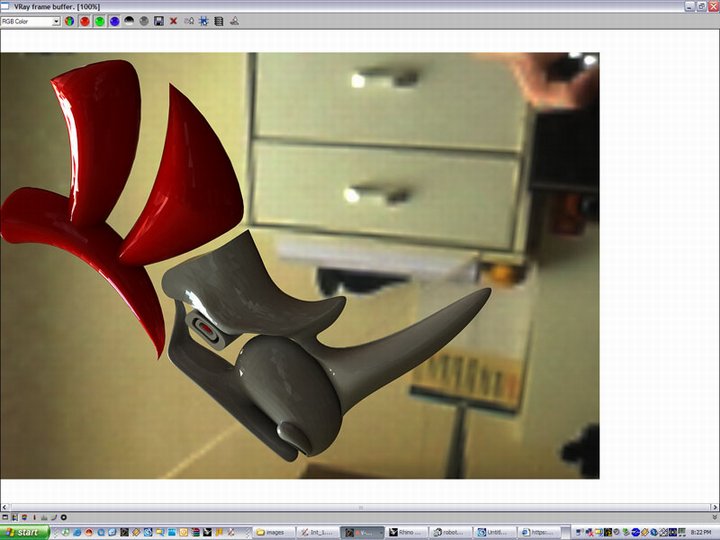The height and width of the screenshot is (540, 720).
Task: Switch to the Rhino taskbar window
Action: click(407, 532)
